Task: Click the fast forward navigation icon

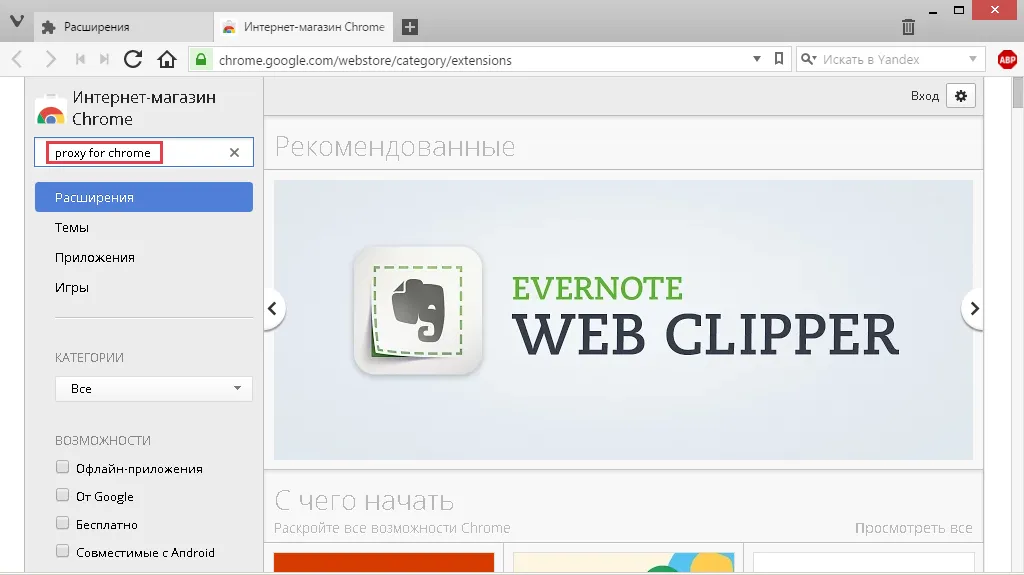Action: click(x=104, y=59)
